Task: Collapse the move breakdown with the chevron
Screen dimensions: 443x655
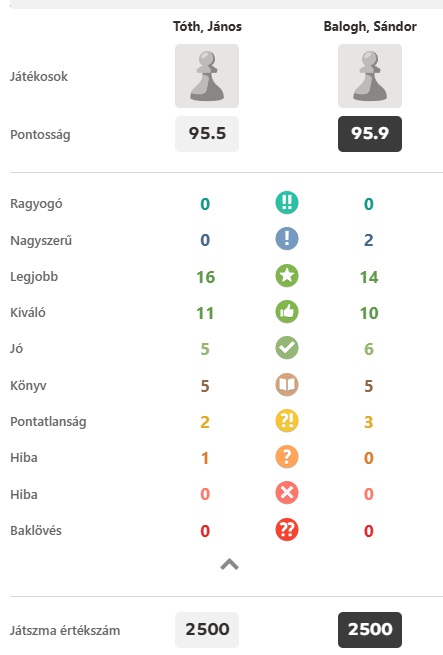Action: (x=229, y=565)
